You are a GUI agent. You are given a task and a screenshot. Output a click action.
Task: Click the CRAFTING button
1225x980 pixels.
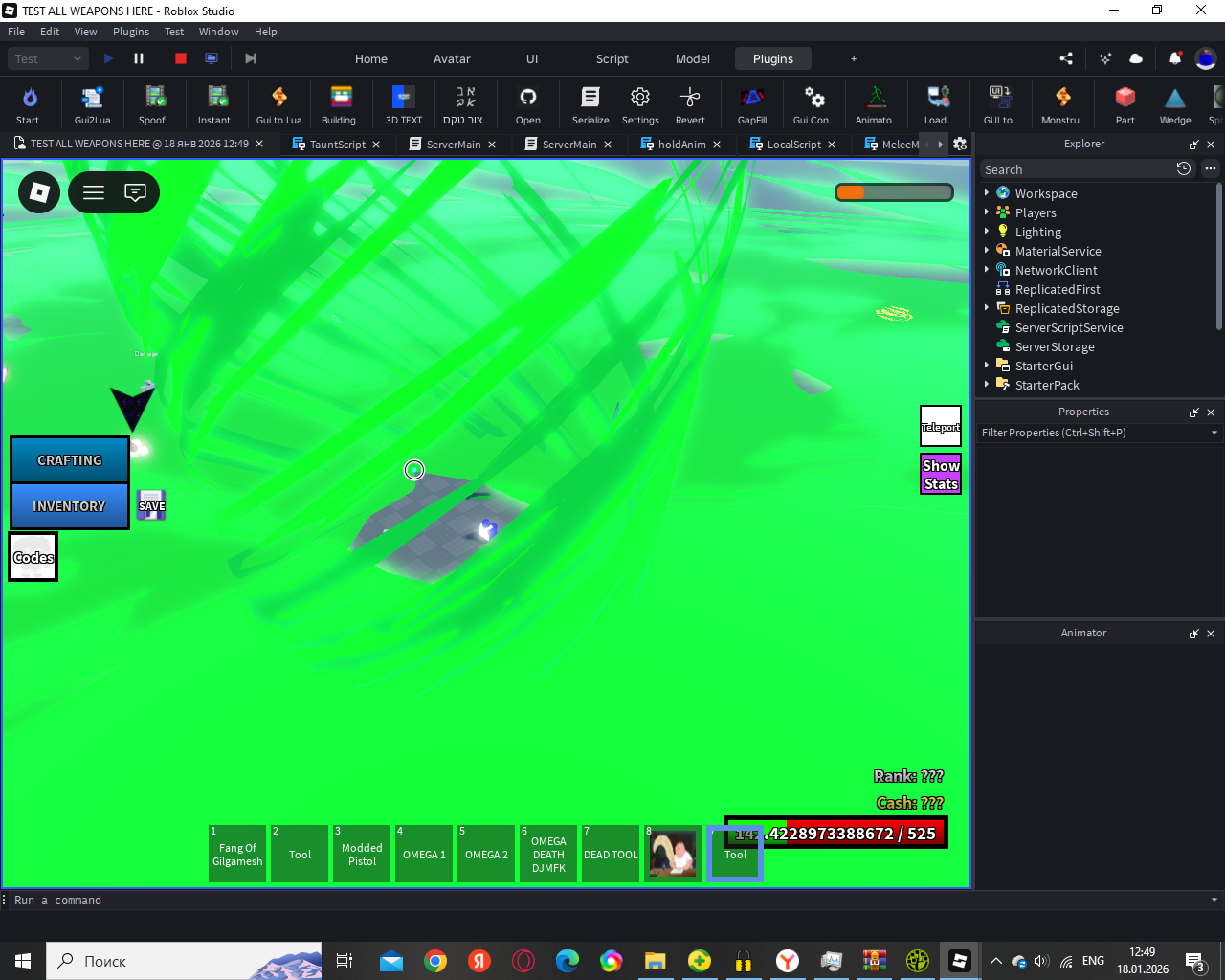tap(70, 460)
